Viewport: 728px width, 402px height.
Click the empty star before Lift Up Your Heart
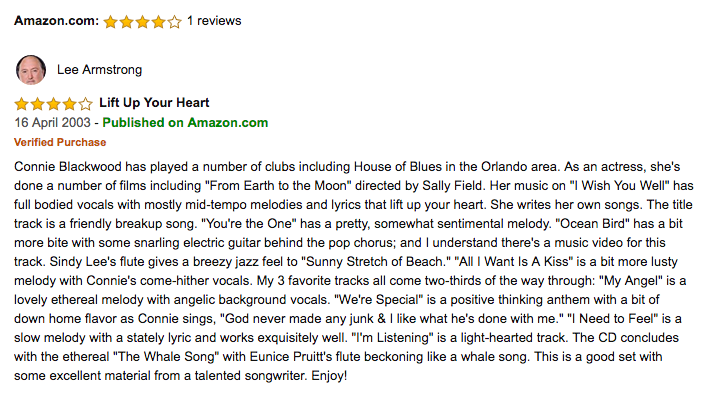85,104
